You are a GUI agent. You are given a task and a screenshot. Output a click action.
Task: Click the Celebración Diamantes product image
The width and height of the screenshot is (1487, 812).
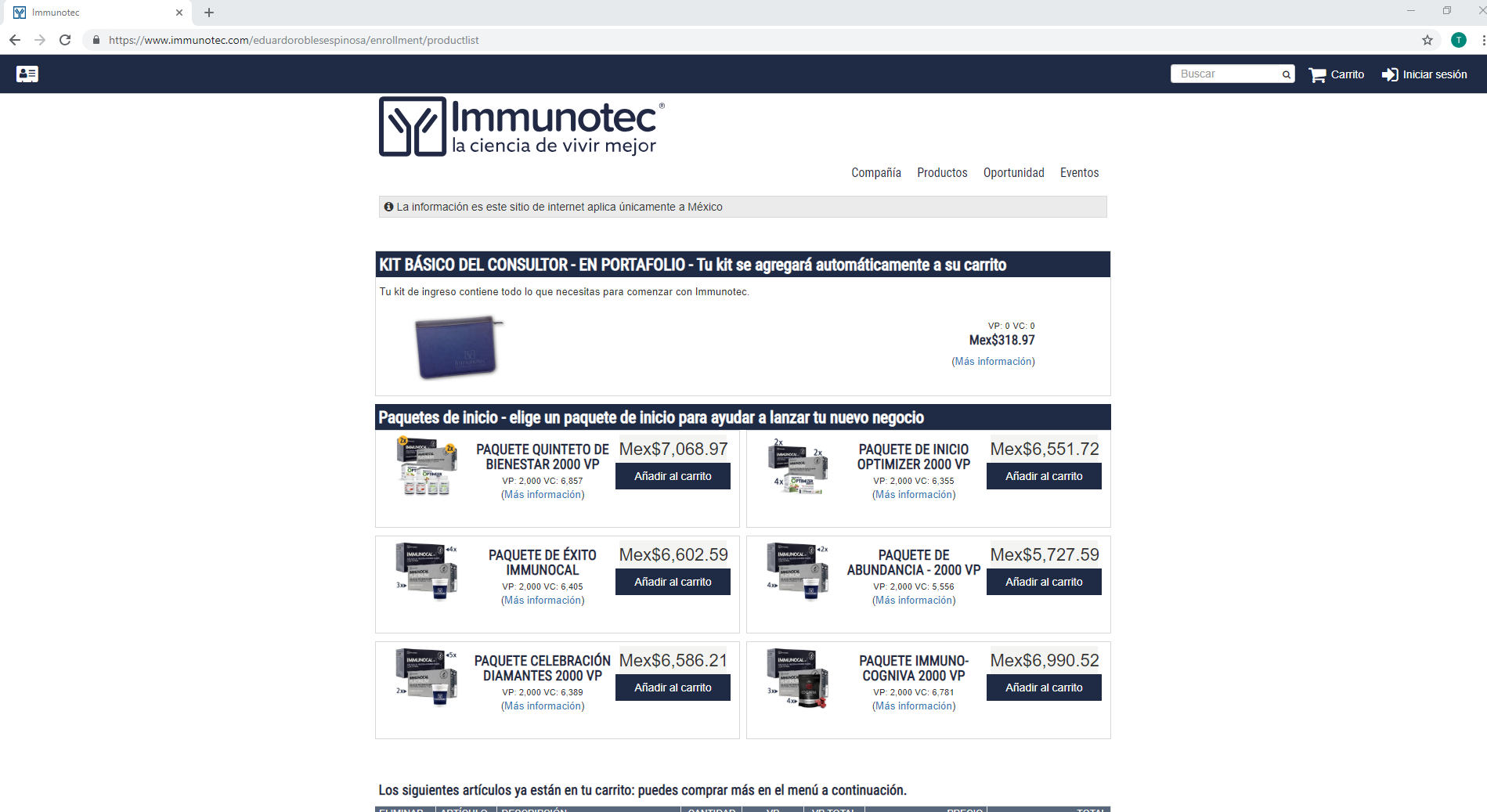(x=426, y=677)
